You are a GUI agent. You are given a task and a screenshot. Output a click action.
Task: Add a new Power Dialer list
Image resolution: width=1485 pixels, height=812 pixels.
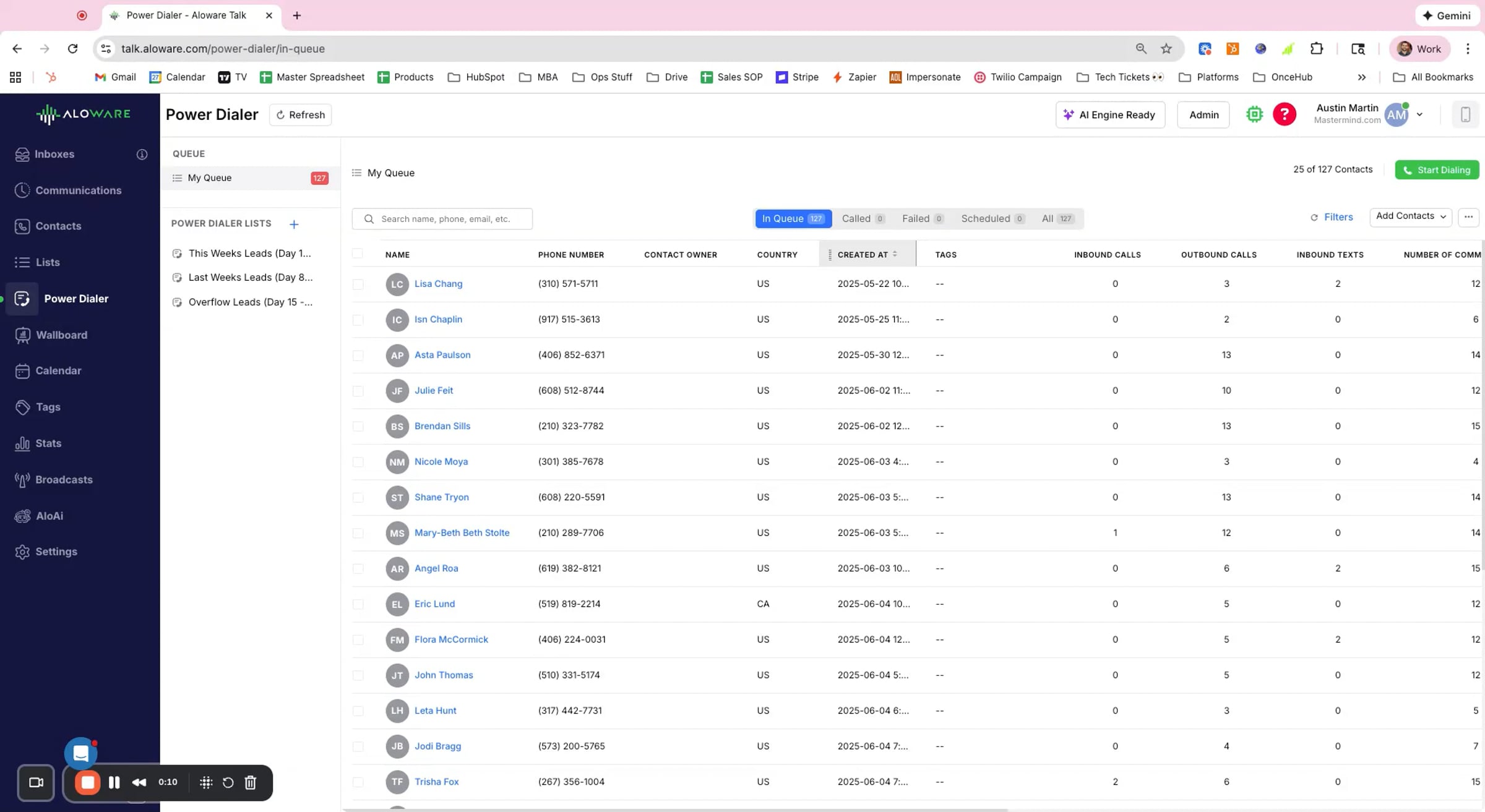tap(294, 224)
